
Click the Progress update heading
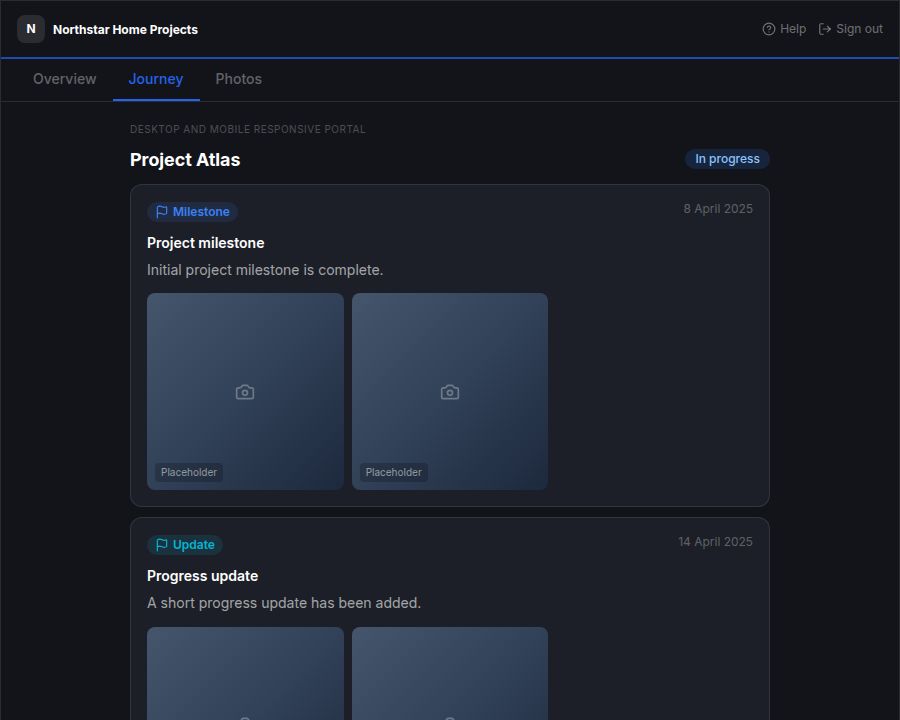coord(203,576)
